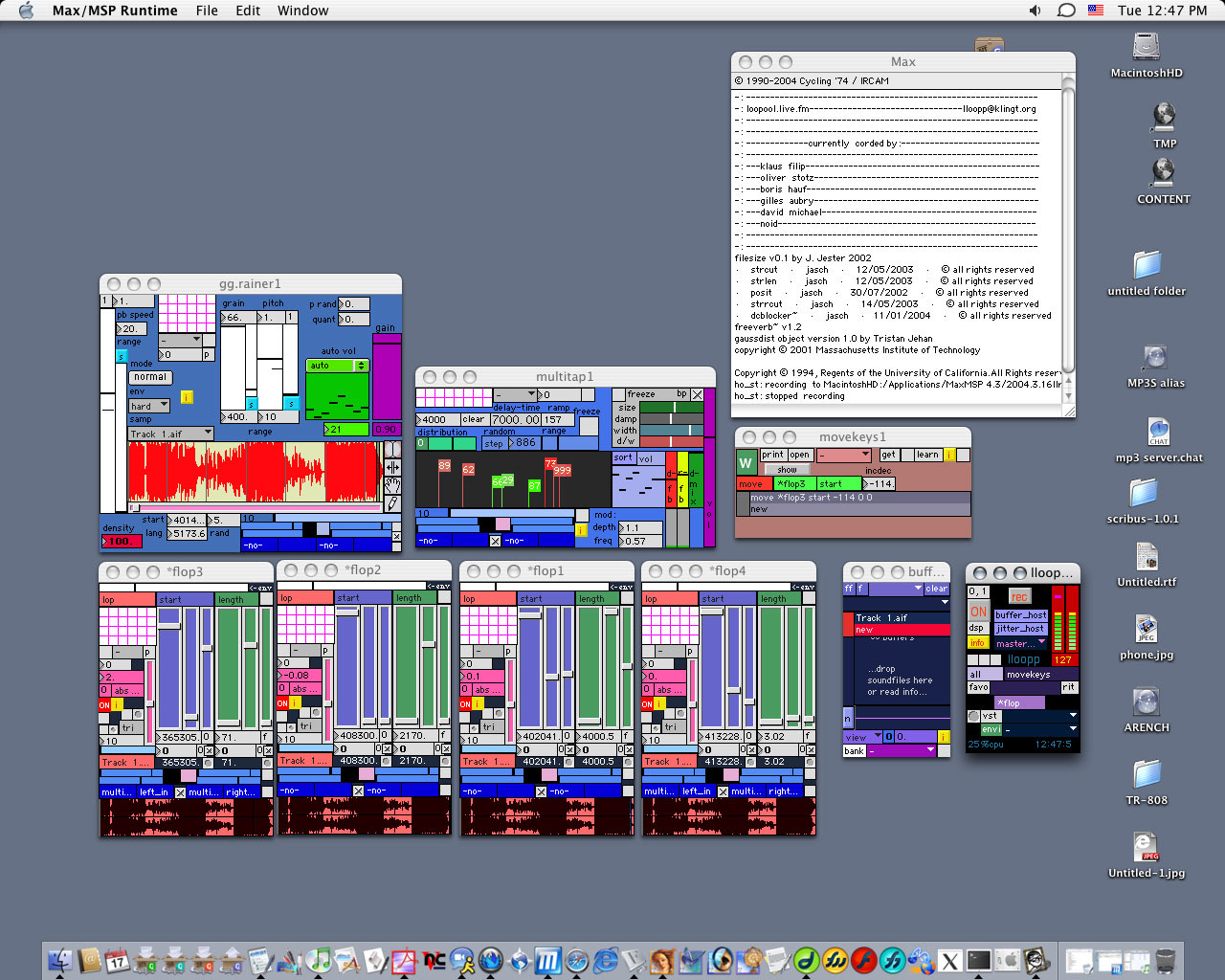1225x980 pixels.
Task: Select the CONTENT network volume icon
Action: point(1163,173)
